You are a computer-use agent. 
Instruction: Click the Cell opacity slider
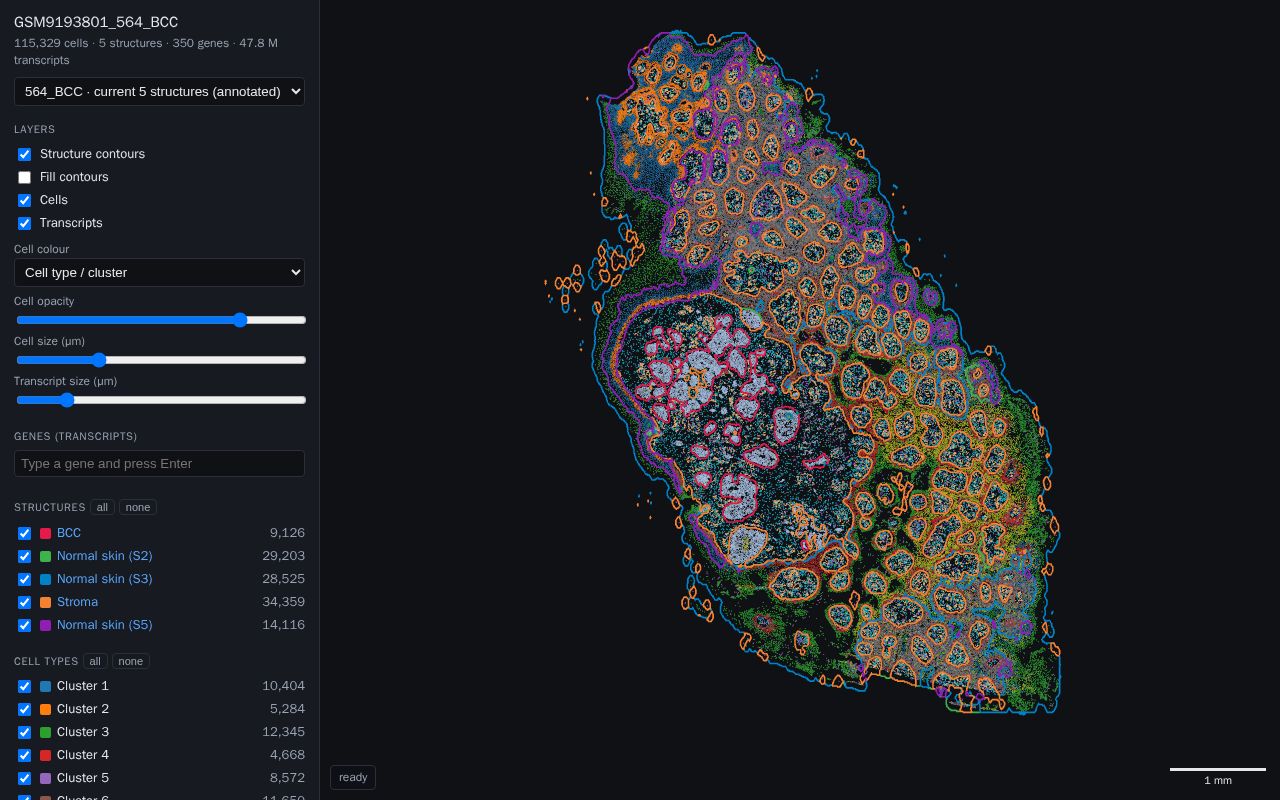pyautogui.click(x=161, y=320)
